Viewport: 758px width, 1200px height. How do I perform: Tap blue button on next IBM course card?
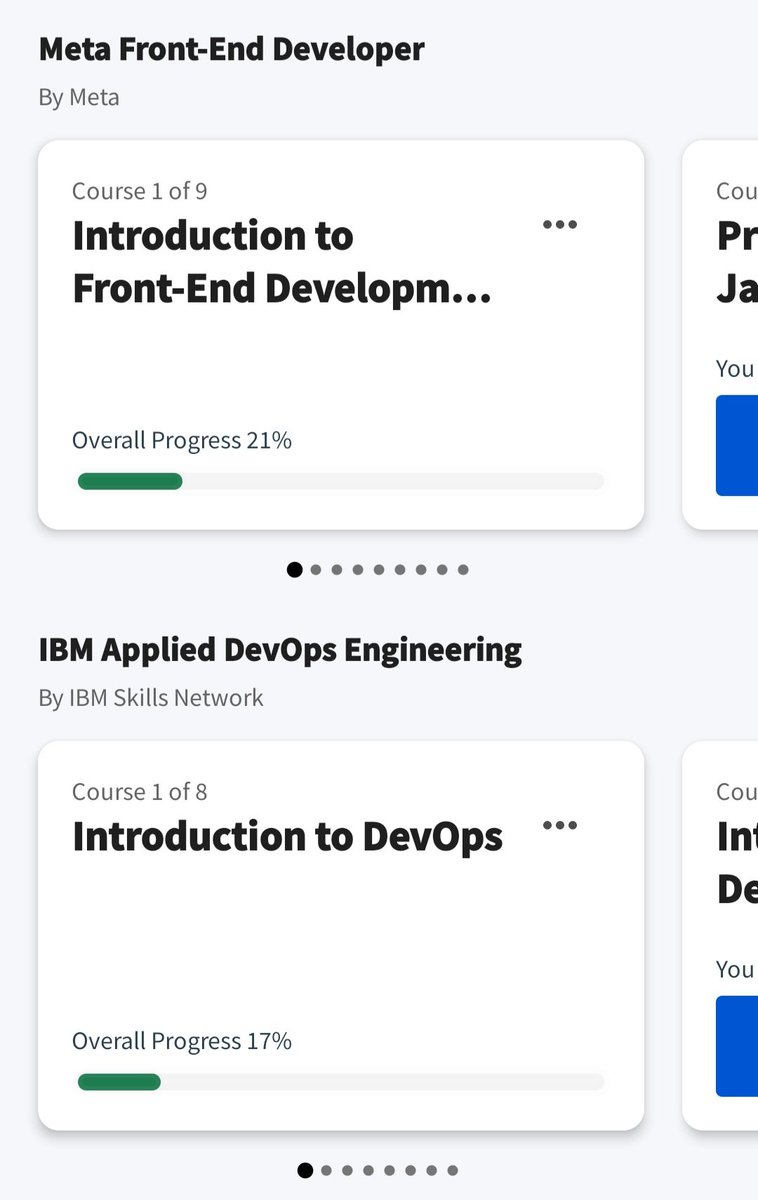pos(737,1046)
